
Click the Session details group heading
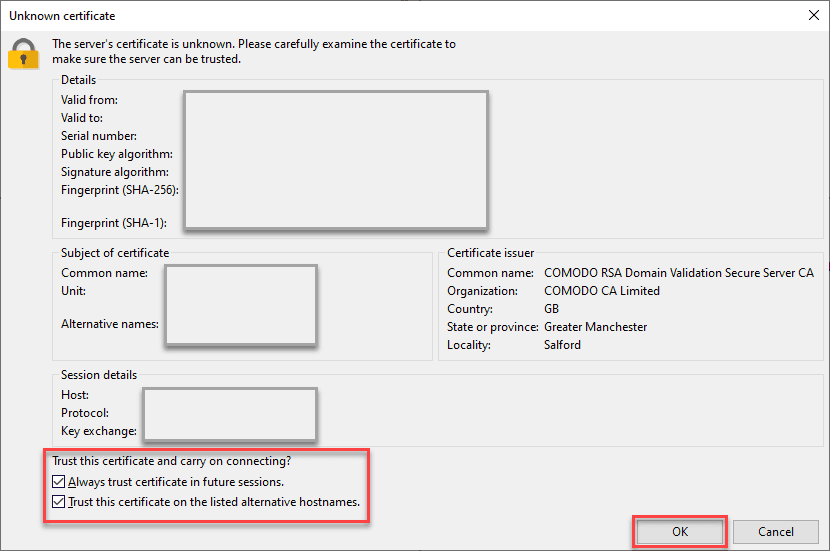[99, 375]
